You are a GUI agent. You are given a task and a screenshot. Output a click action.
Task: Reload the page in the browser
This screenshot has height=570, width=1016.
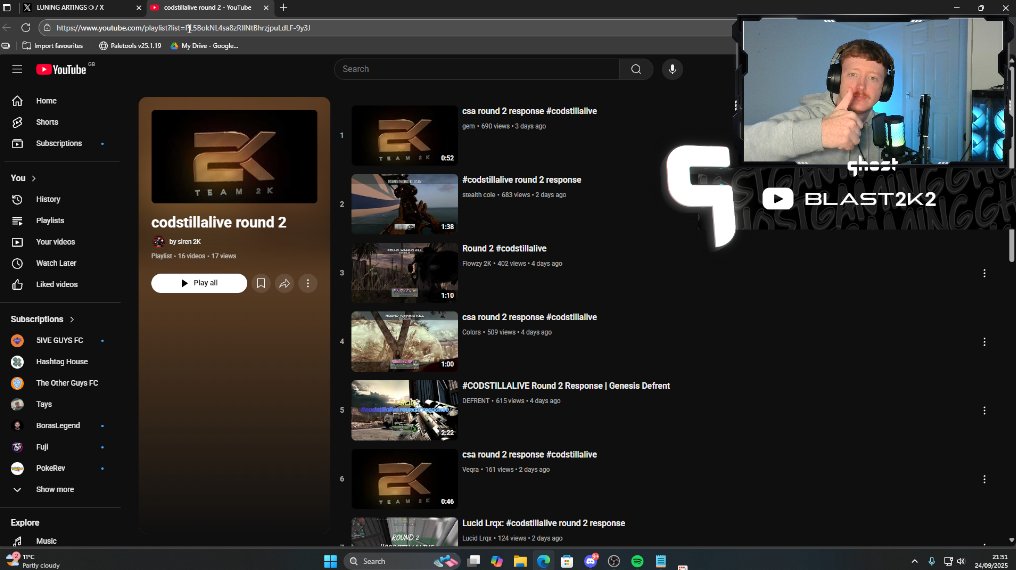25,28
